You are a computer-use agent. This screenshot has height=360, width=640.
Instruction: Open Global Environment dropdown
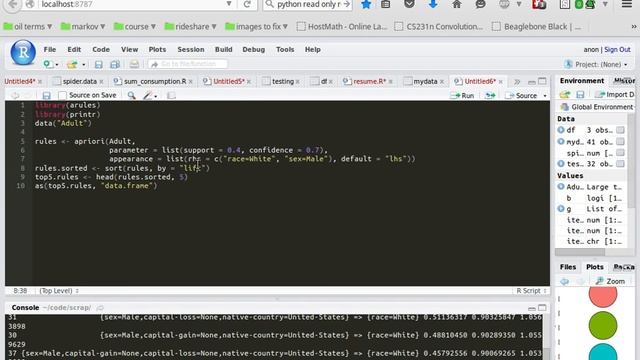coord(597,107)
